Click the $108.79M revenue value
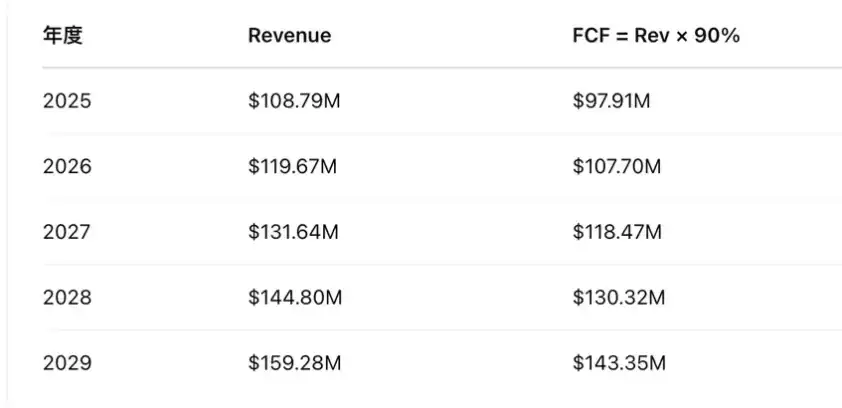842x408 pixels. click(294, 101)
